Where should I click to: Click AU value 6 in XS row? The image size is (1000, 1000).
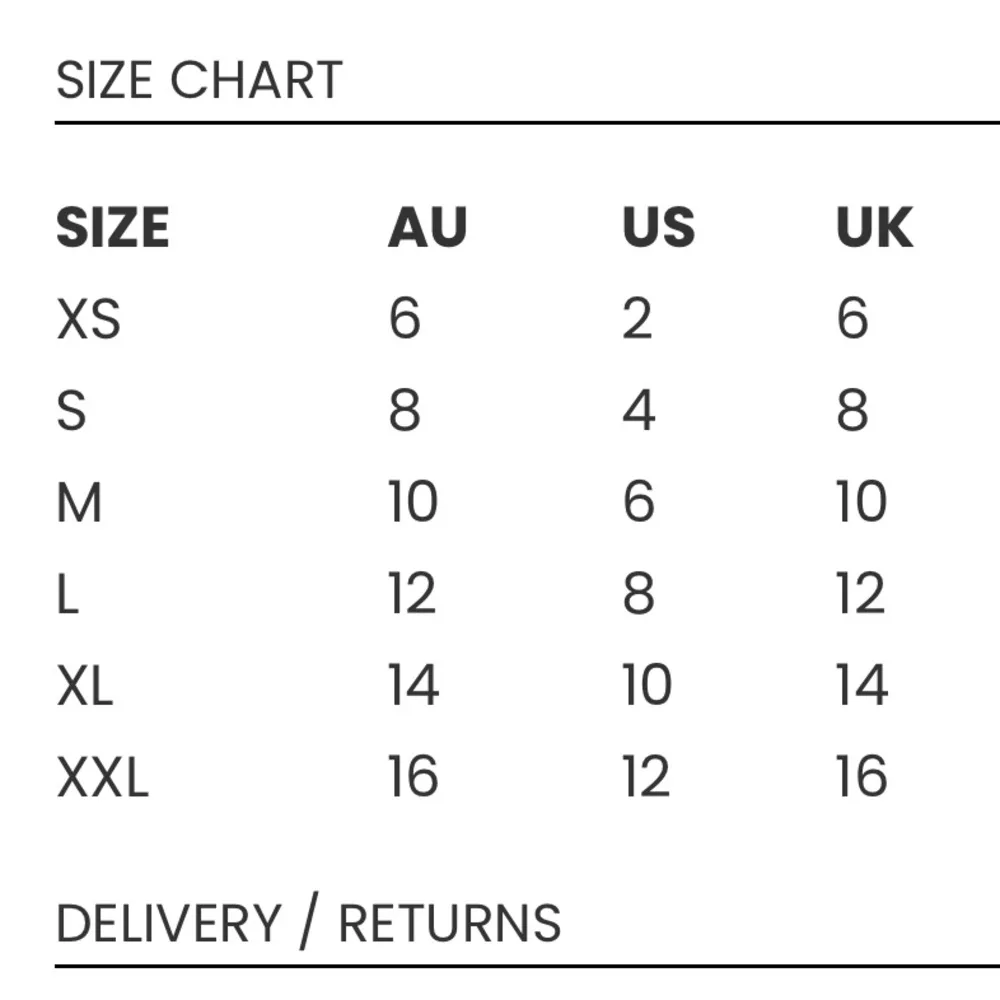[x=405, y=320]
